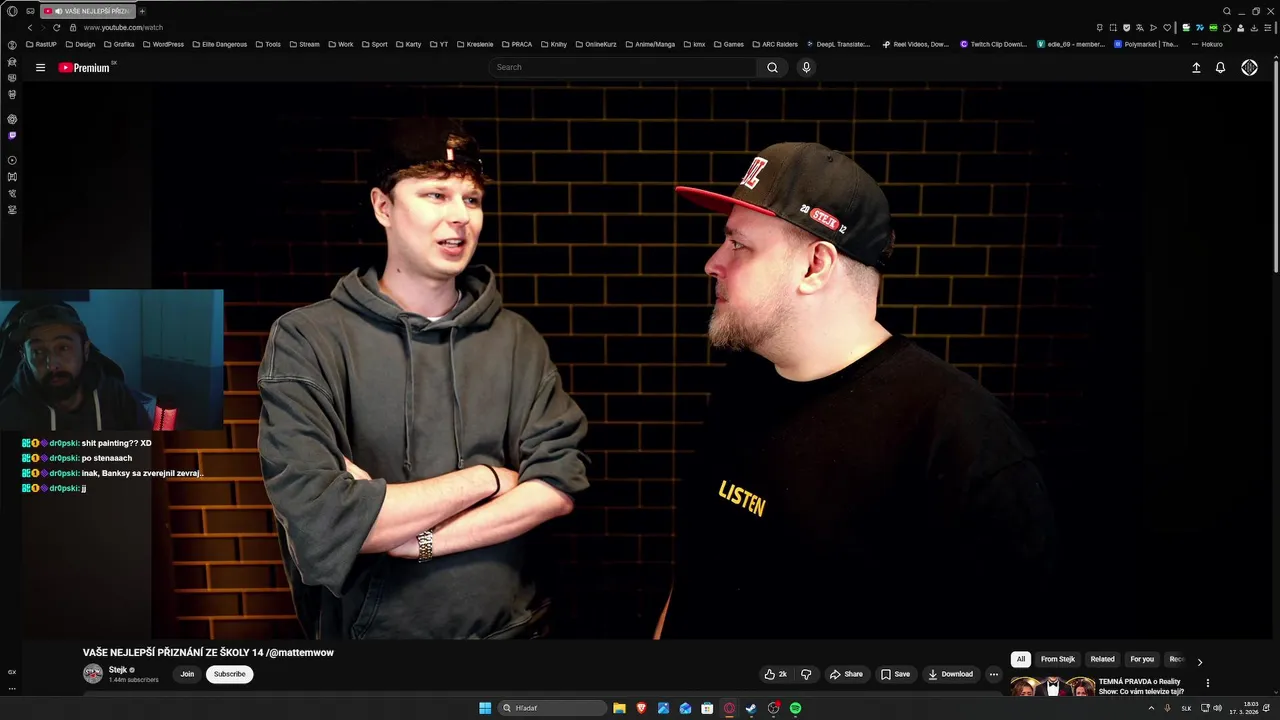Open the DeepL Translate bookmark
1280x720 pixels.
tap(837, 44)
